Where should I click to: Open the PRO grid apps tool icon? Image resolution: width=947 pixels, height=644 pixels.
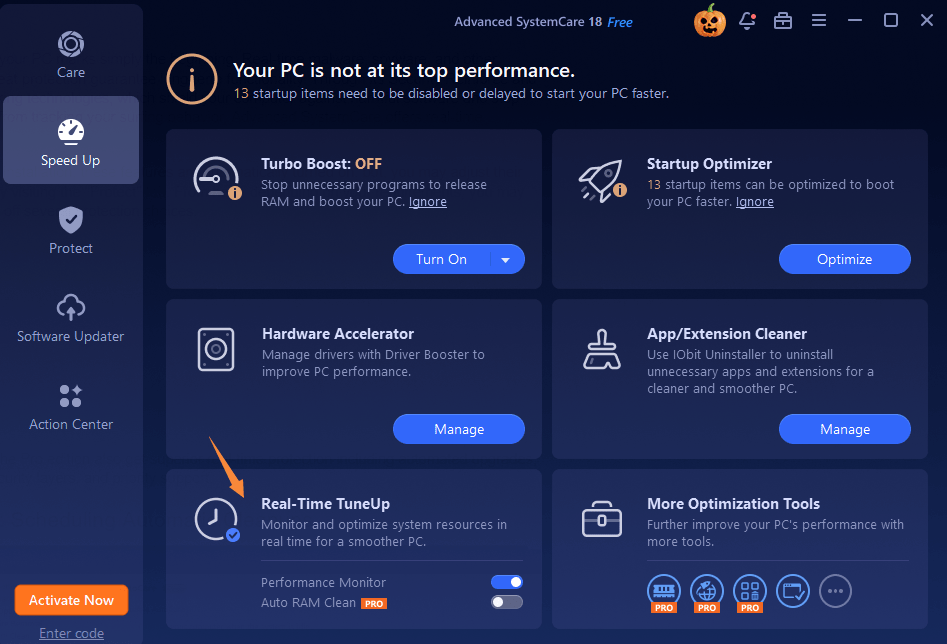[750, 593]
